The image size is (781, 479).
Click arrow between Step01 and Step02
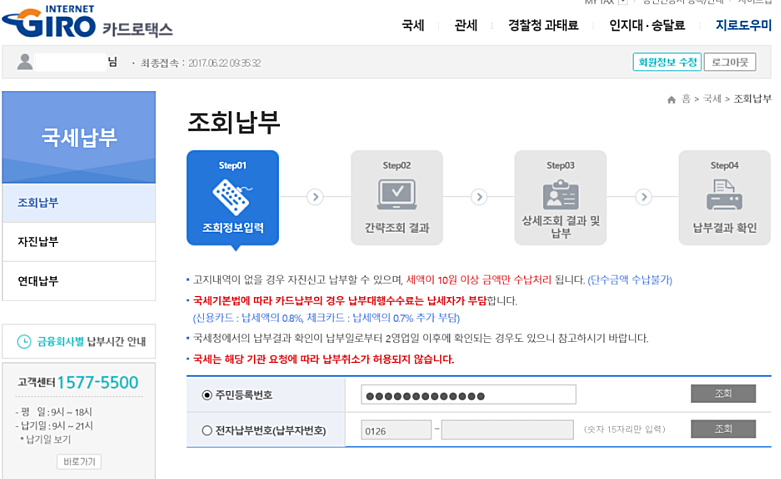click(315, 197)
